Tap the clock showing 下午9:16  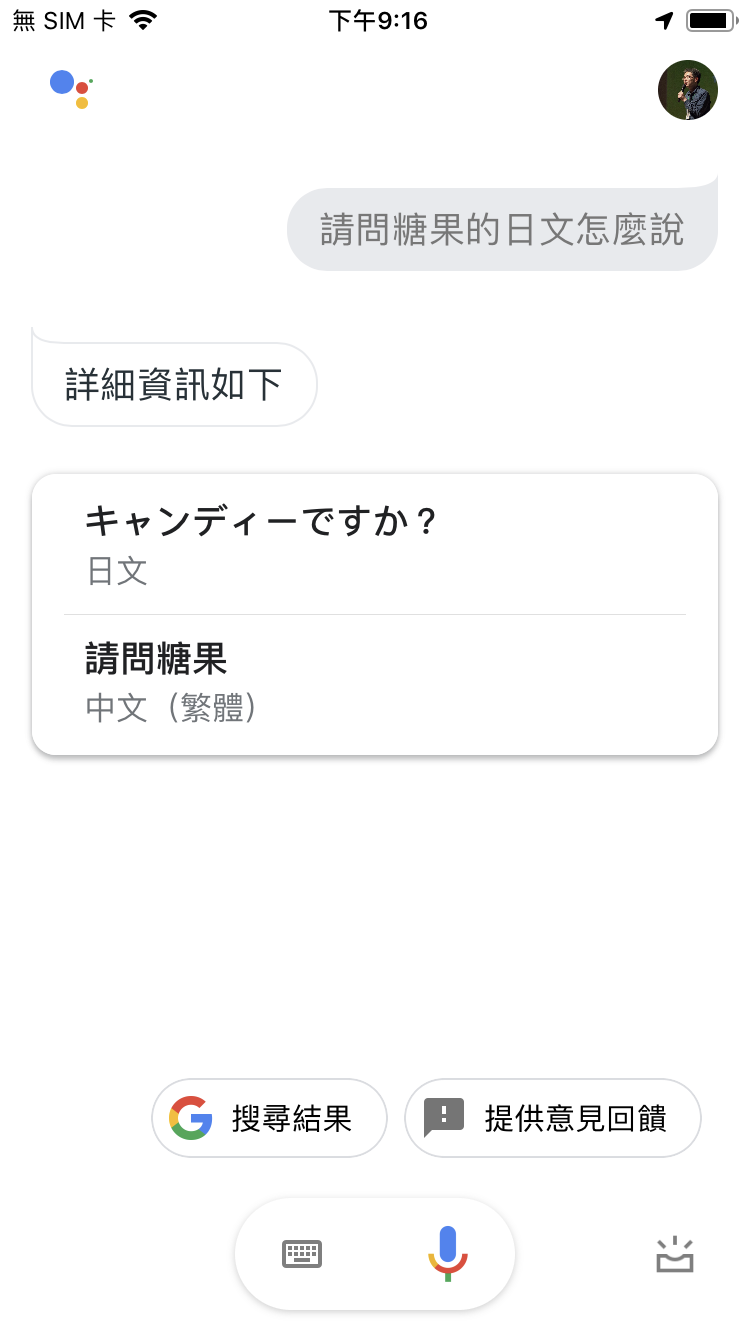pyautogui.click(x=378, y=20)
